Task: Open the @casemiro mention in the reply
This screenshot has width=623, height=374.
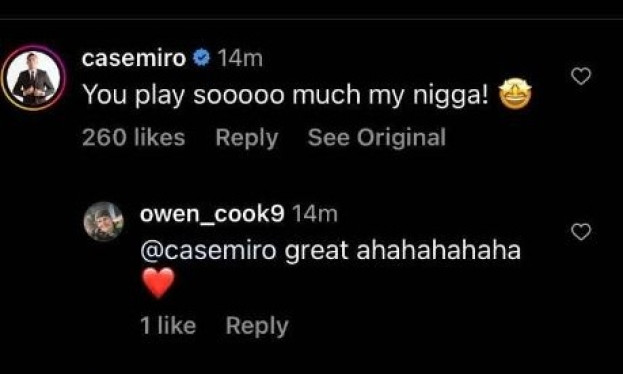Action: 208,251
